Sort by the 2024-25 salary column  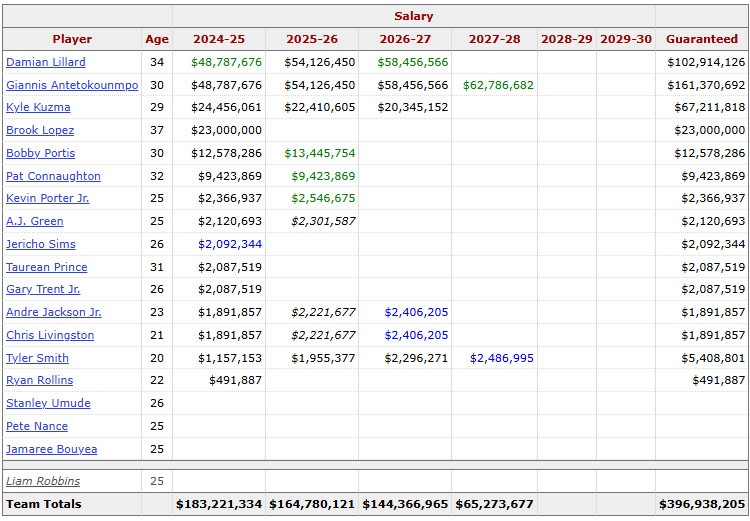point(218,39)
